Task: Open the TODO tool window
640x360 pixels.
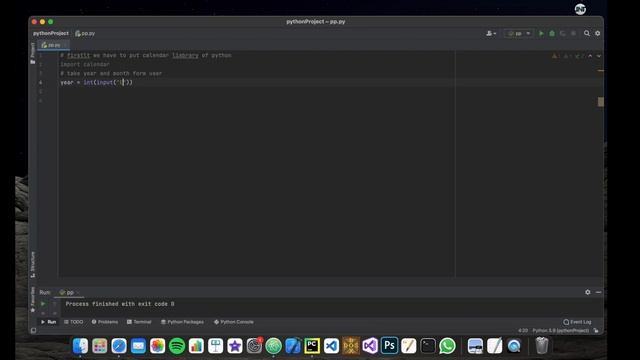Action: click(x=73, y=322)
